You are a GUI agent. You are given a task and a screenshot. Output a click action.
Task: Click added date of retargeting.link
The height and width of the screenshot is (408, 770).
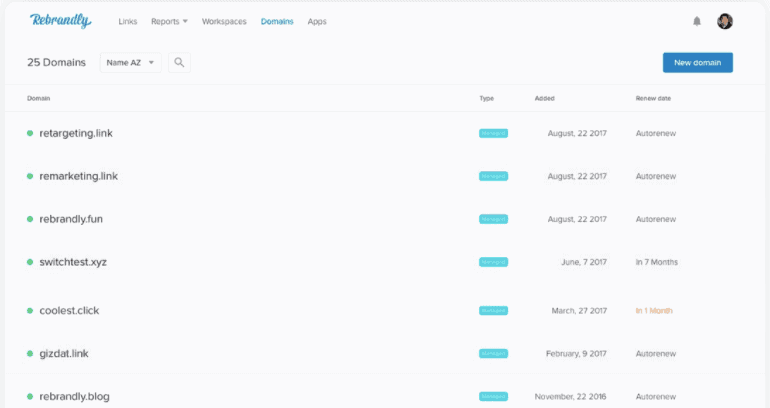[x=577, y=133]
